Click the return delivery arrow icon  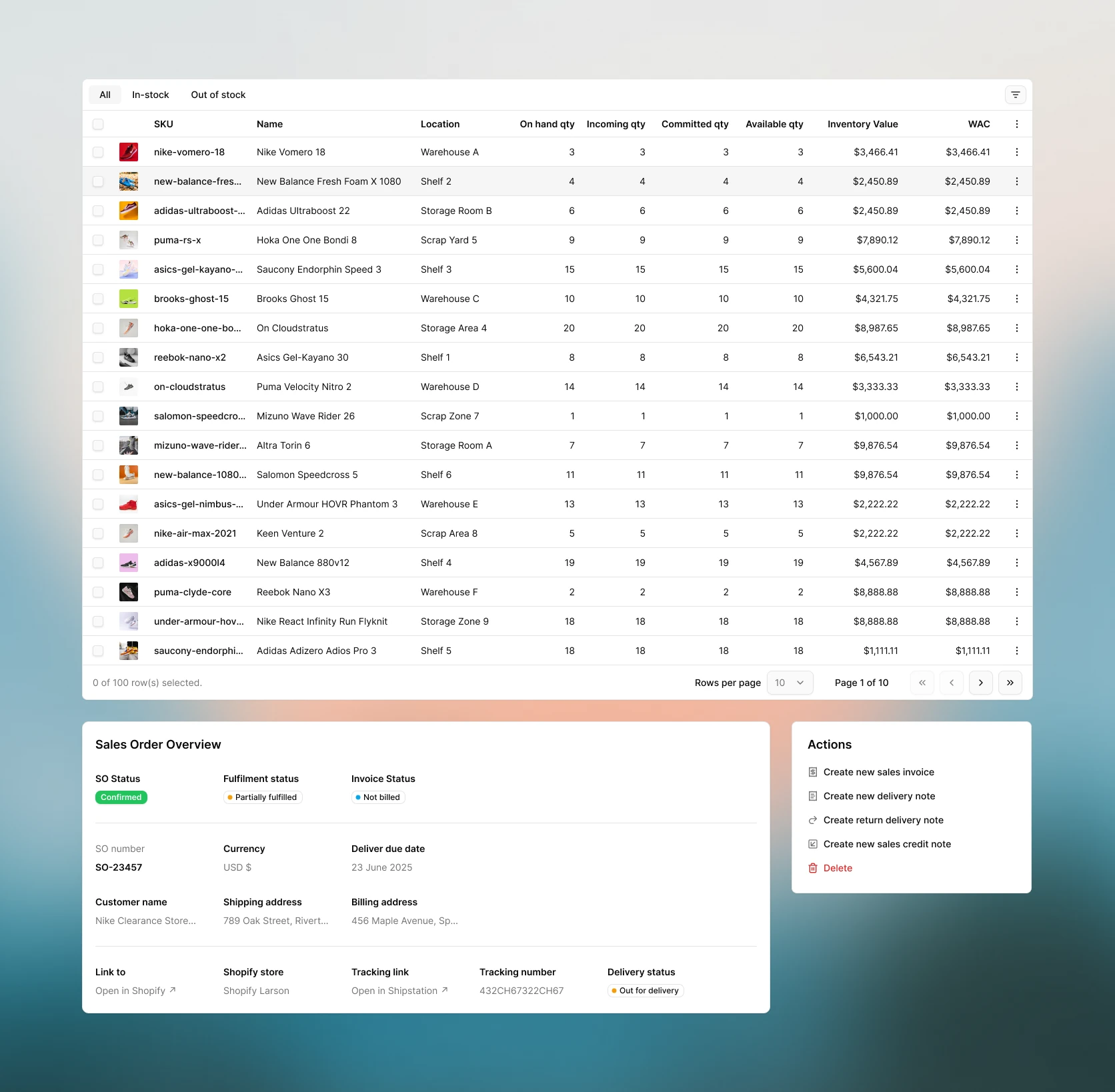813,820
